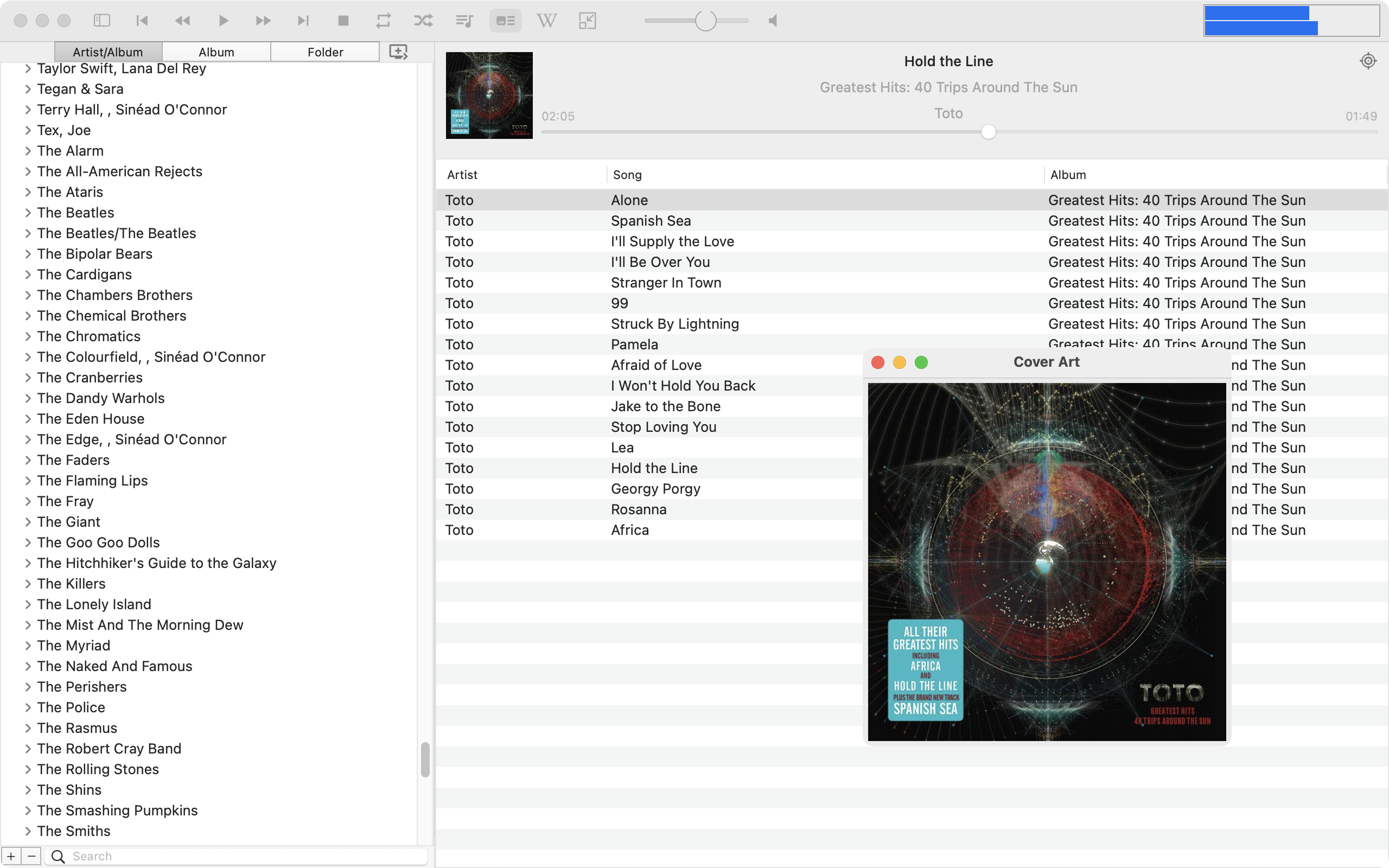This screenshot has width=1389, height=868.
Task: Minimize the Cover Art window
Action: [x=900, y=362]
